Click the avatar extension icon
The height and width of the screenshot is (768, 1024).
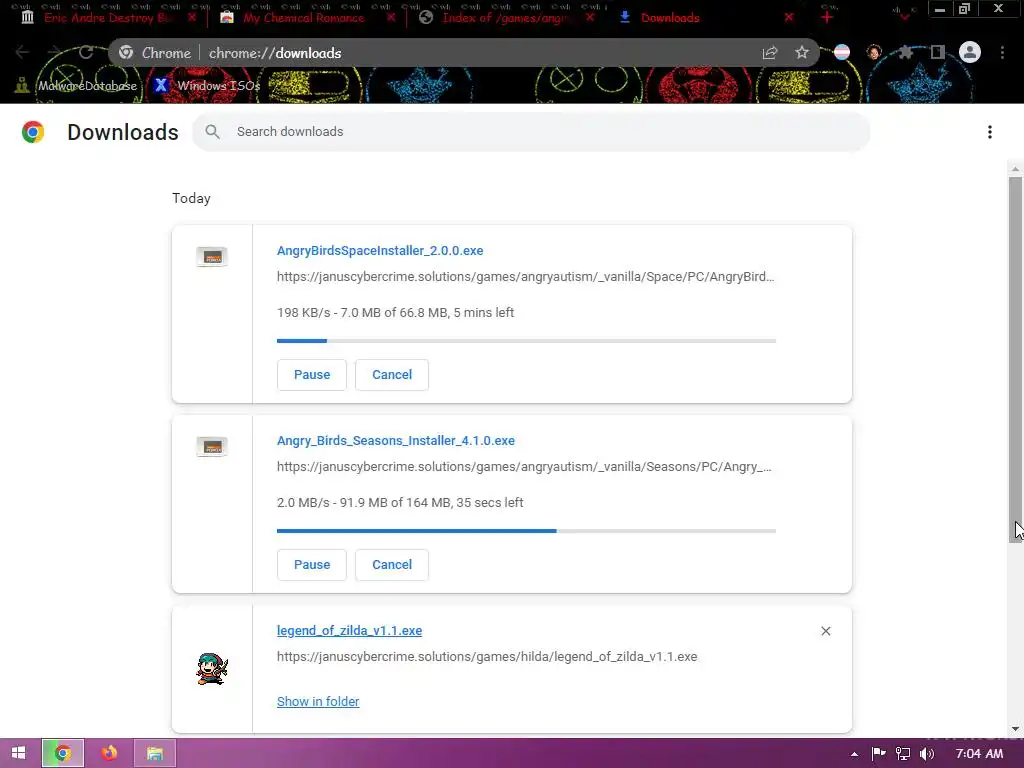click(x=874, y=52)
